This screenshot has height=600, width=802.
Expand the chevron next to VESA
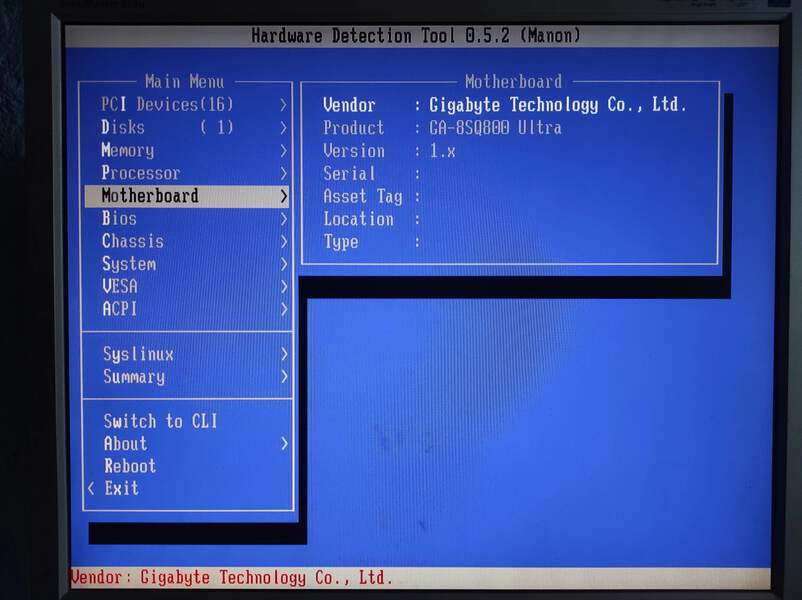click(x=283, y=287)
